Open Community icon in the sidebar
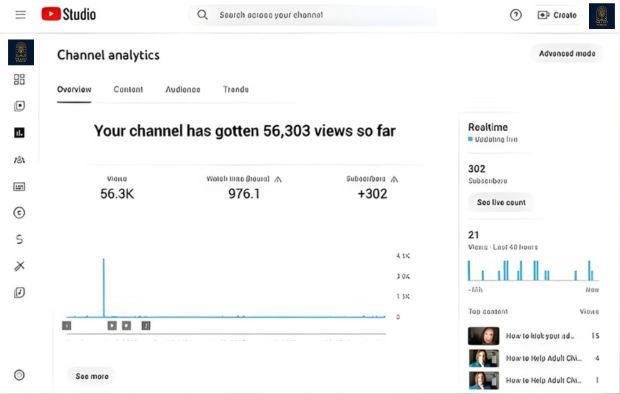This screenshot has height=394, width=620. (x=19, y=159)
